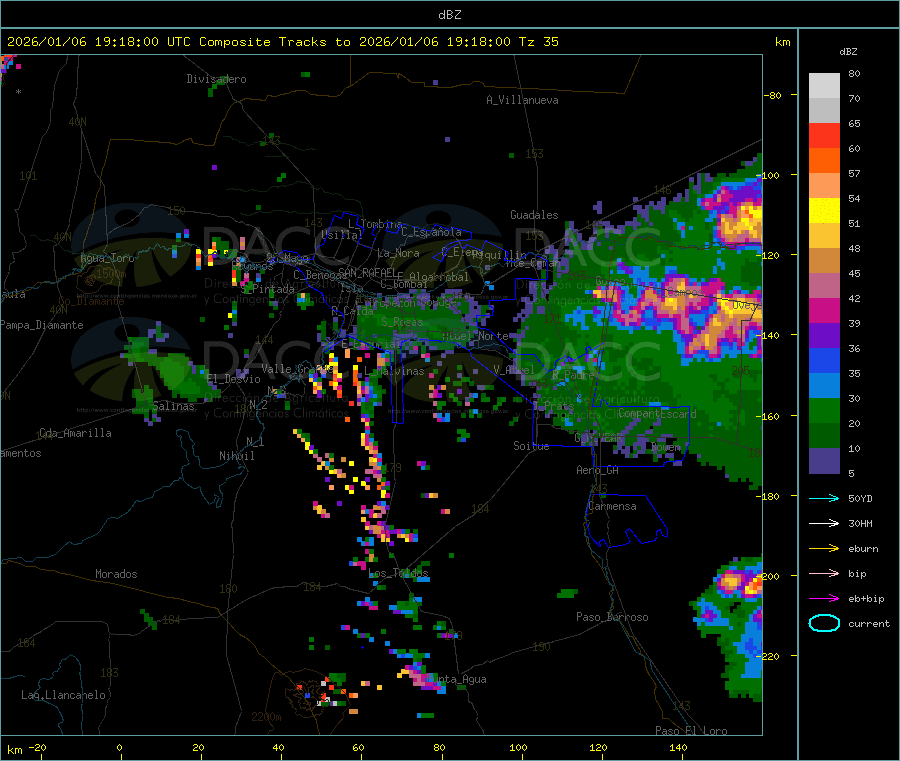
Task: Click the 'V_Atuel' map label
Action: [514, 370]
